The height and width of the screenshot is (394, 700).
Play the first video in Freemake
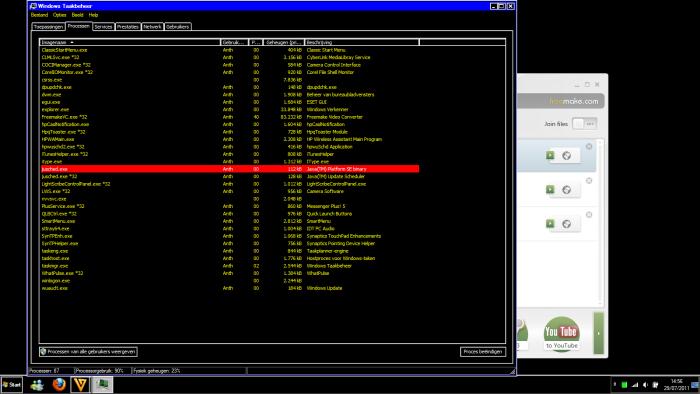(550, 155)
